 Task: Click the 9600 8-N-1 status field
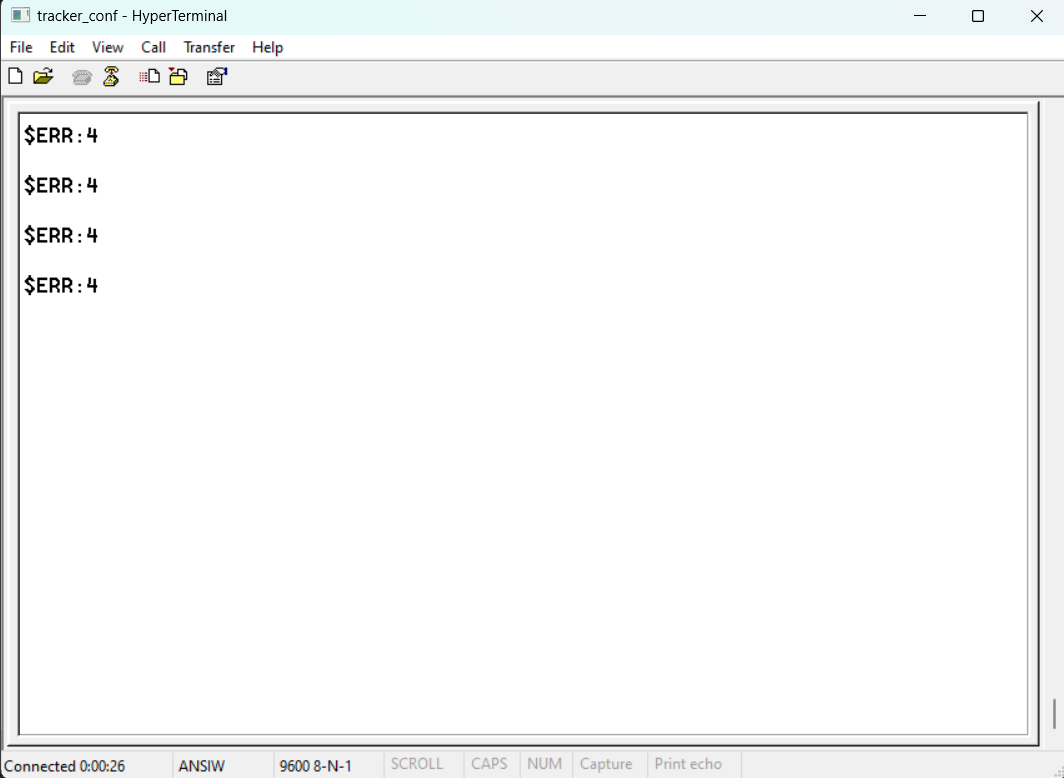coord(315,766)
